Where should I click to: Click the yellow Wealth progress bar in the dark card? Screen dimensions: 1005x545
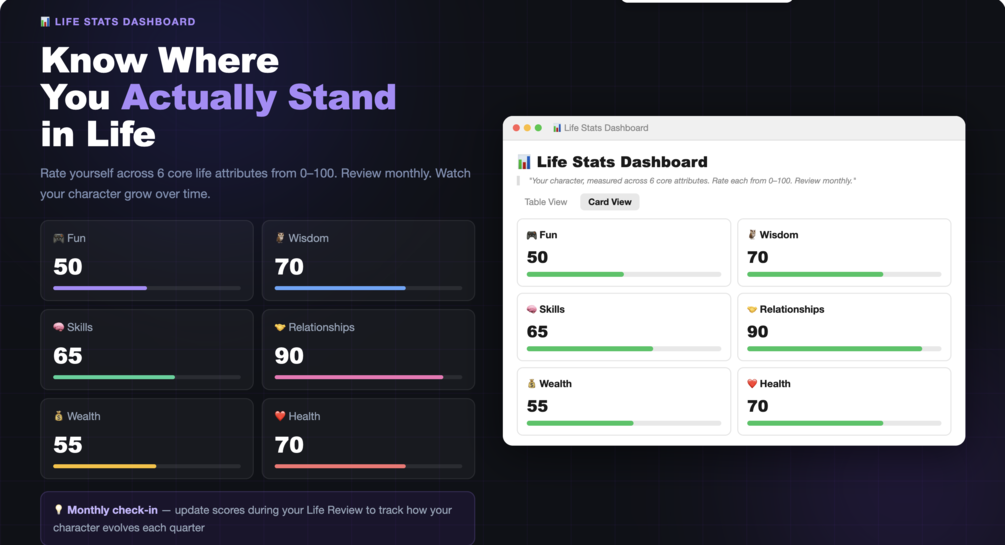click(x=105, y=466)
